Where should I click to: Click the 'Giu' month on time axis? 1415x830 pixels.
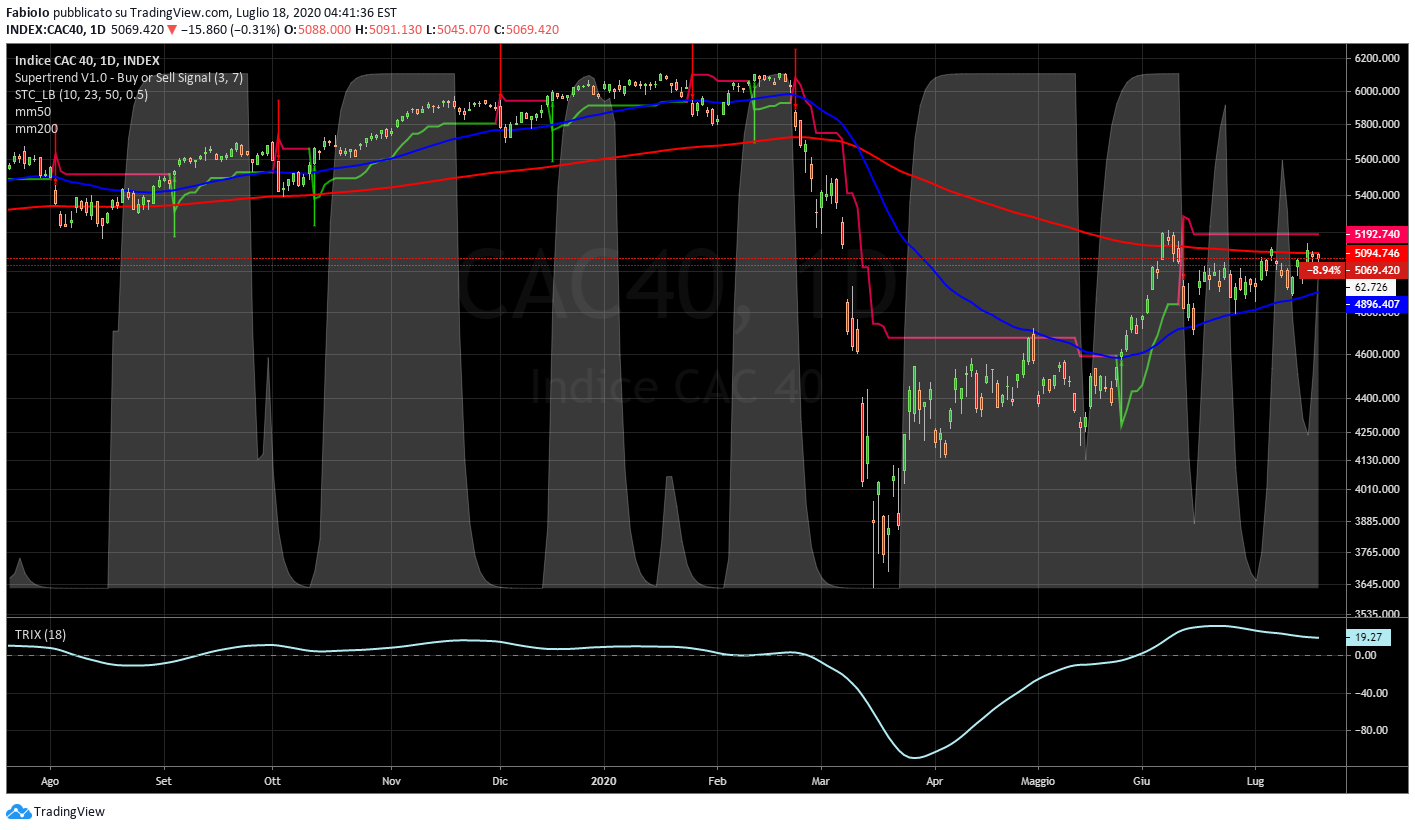(x=1140, y=779)
